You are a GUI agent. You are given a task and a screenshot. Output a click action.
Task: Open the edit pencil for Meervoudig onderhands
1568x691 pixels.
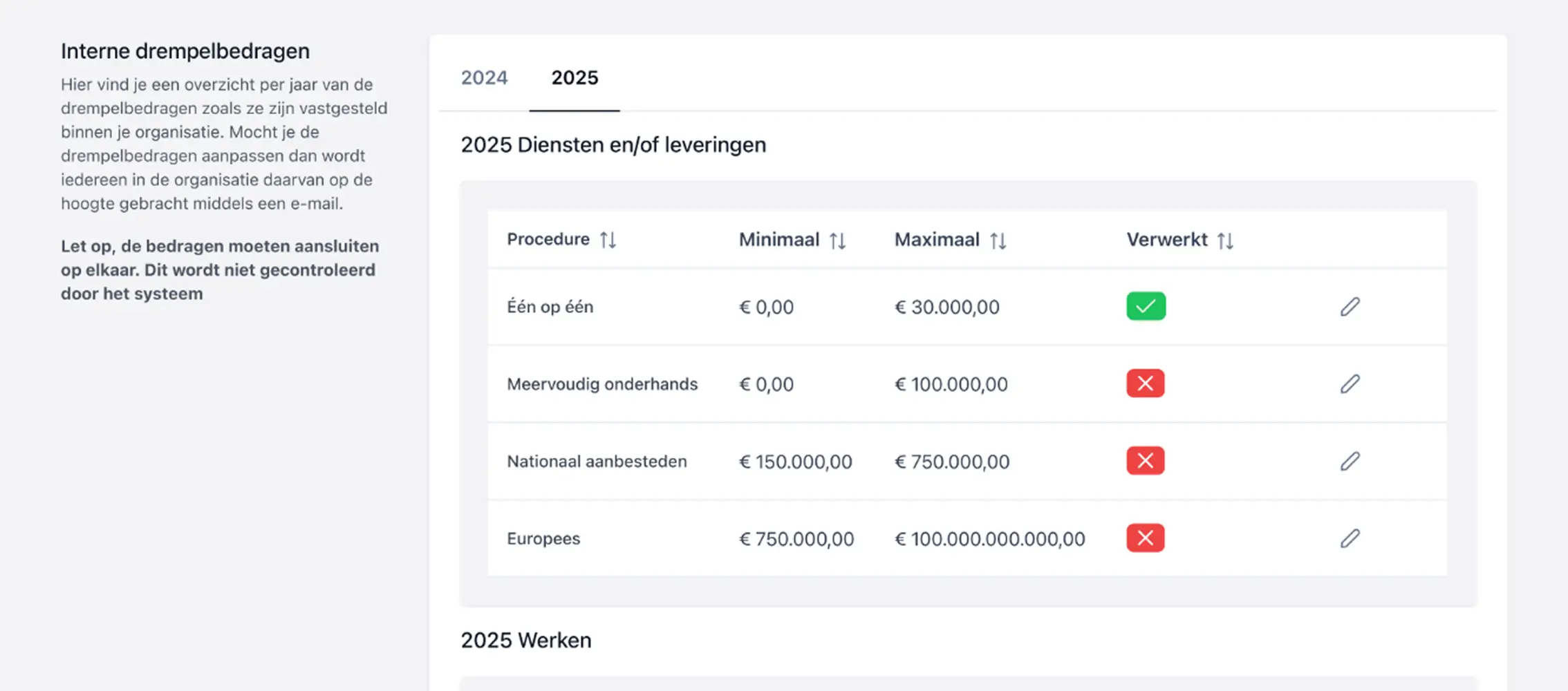[1349, 384]
